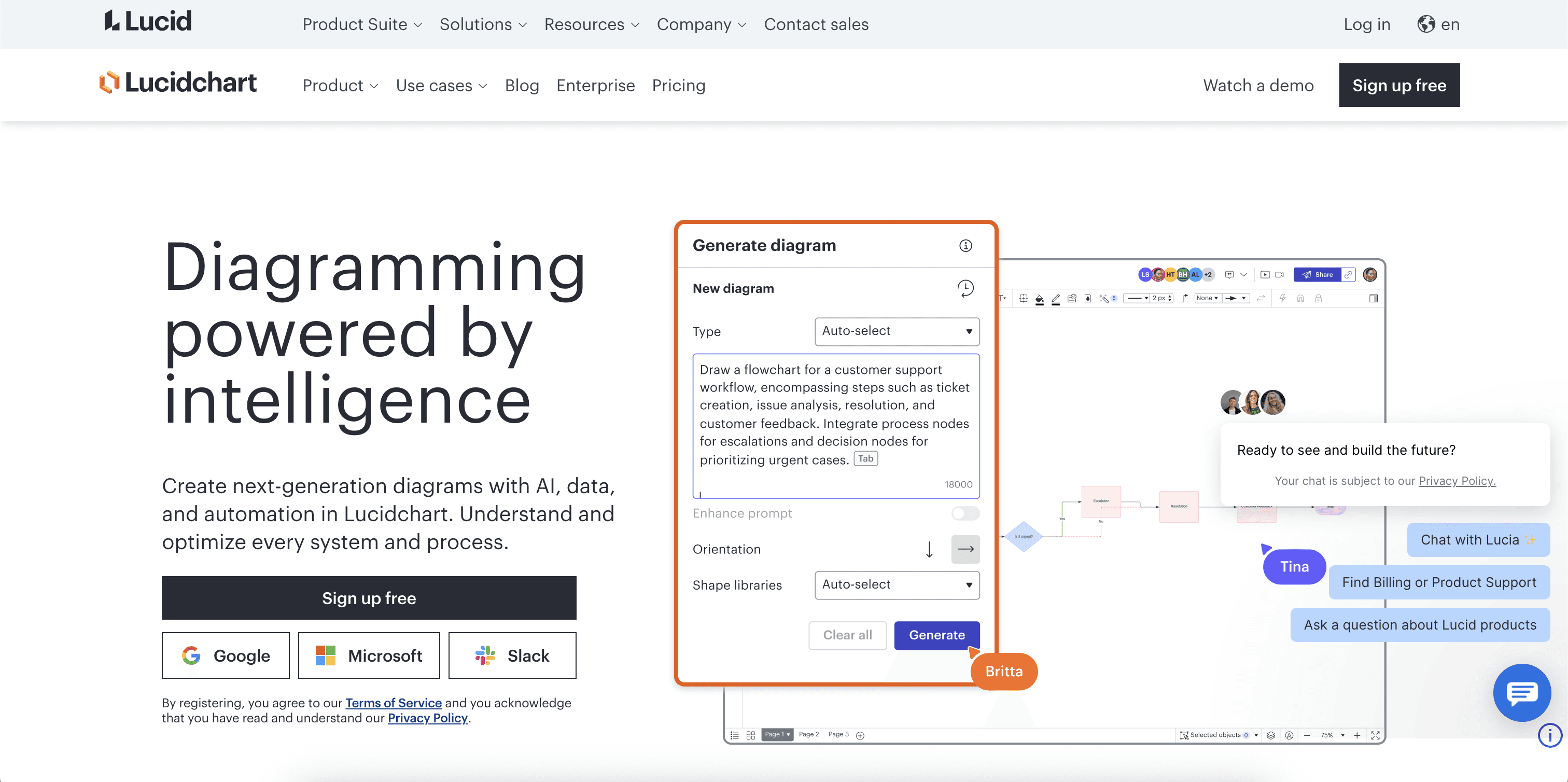Toggle the Enhance prompt switch
The height and width of the screenshot is (782, 1568).
[x=965, y=513]
